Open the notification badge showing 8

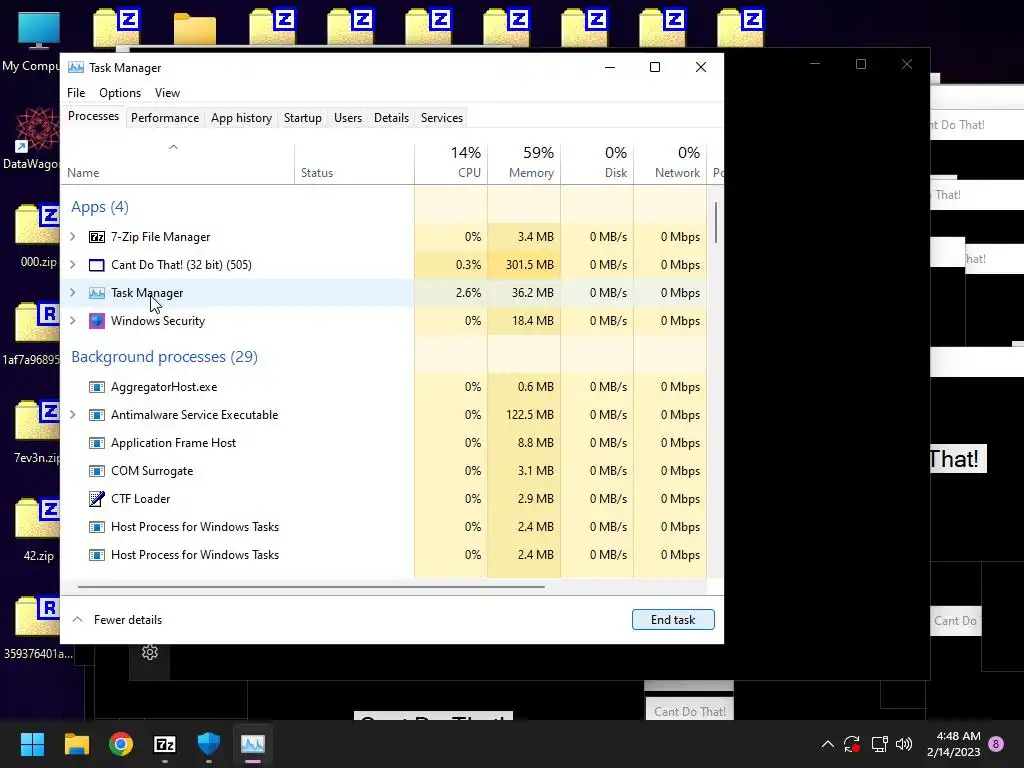996,744
